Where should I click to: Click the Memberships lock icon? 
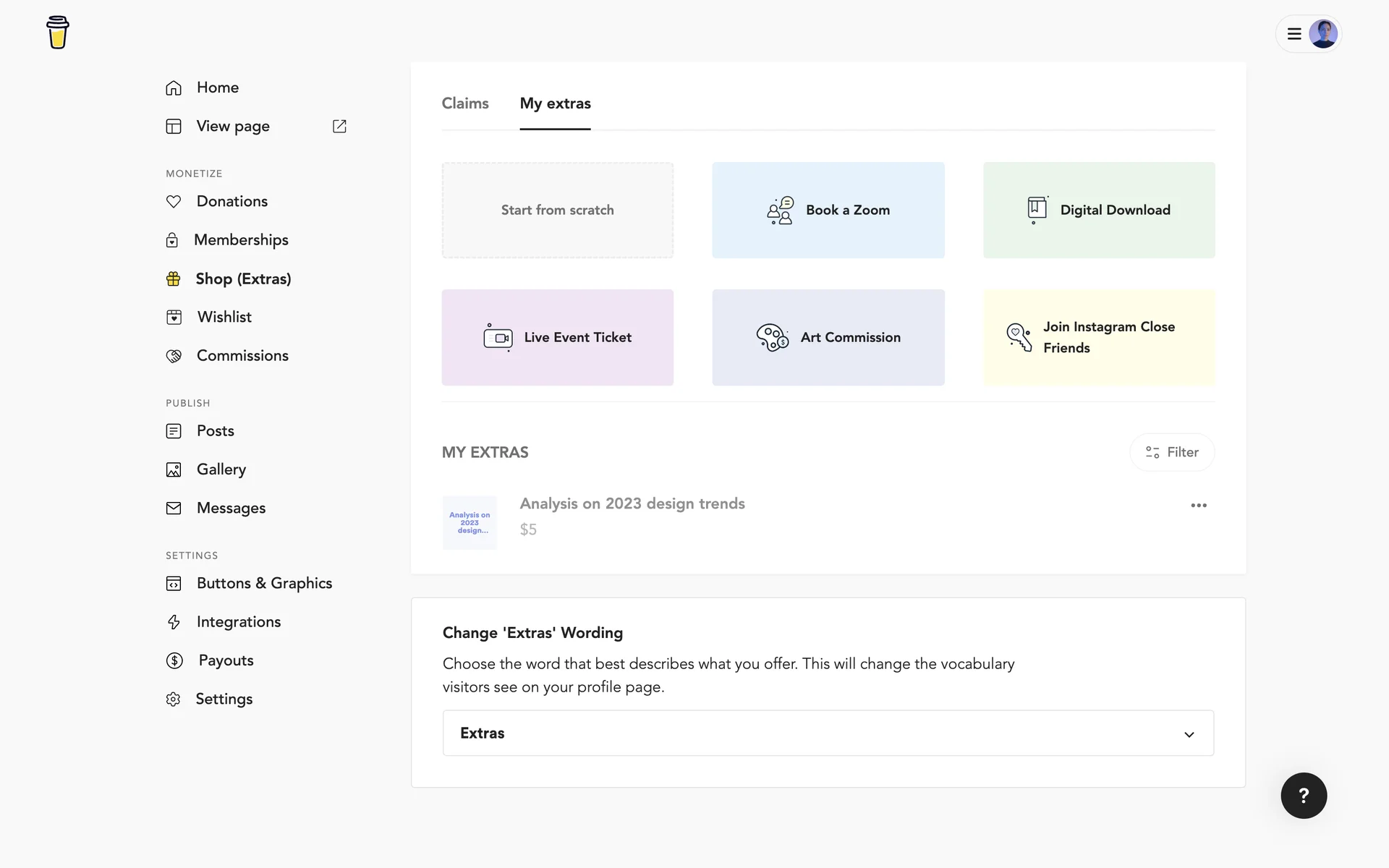[172, 240]
